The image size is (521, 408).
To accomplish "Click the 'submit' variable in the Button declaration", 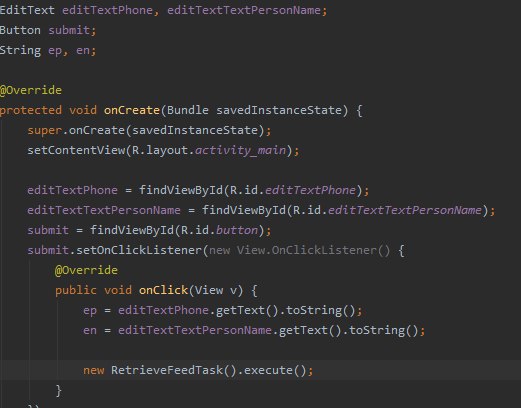I will click(69, 30).
